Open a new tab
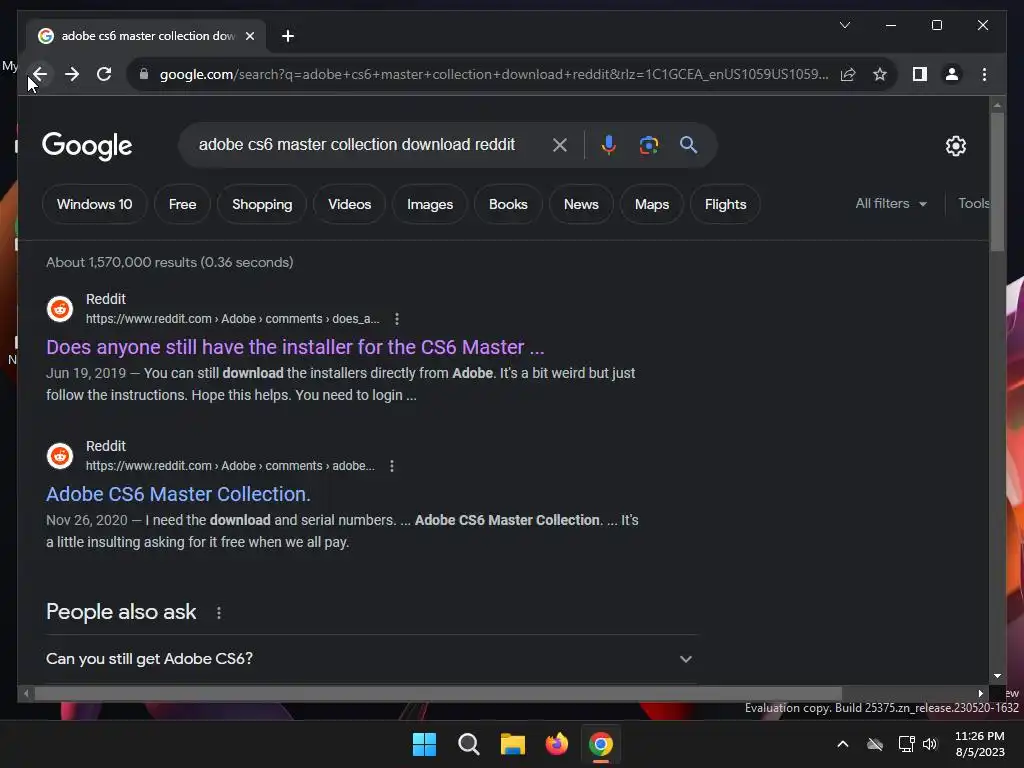 click(288, 36)
